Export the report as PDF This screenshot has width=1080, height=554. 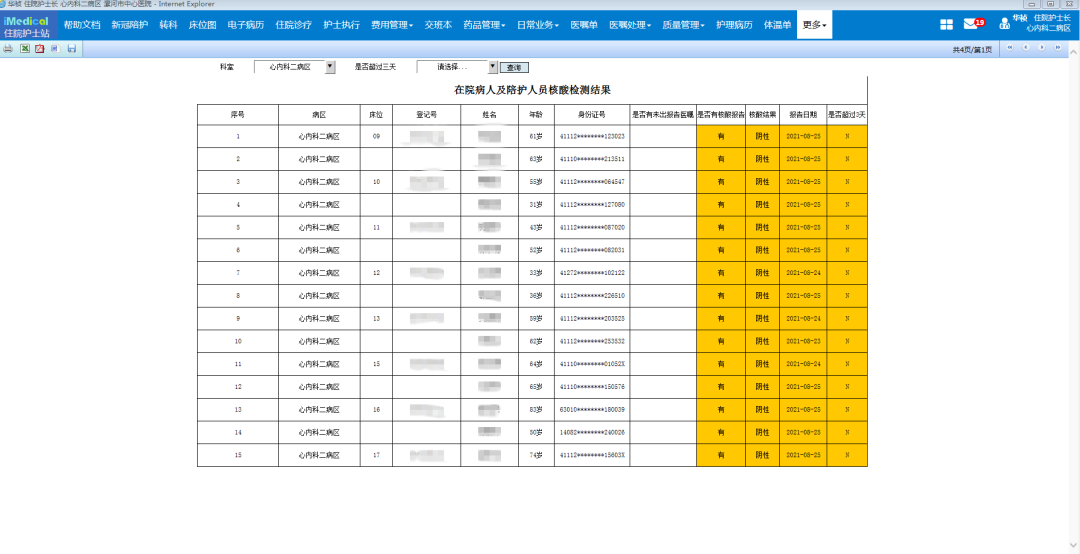click(x=39, y=48)
